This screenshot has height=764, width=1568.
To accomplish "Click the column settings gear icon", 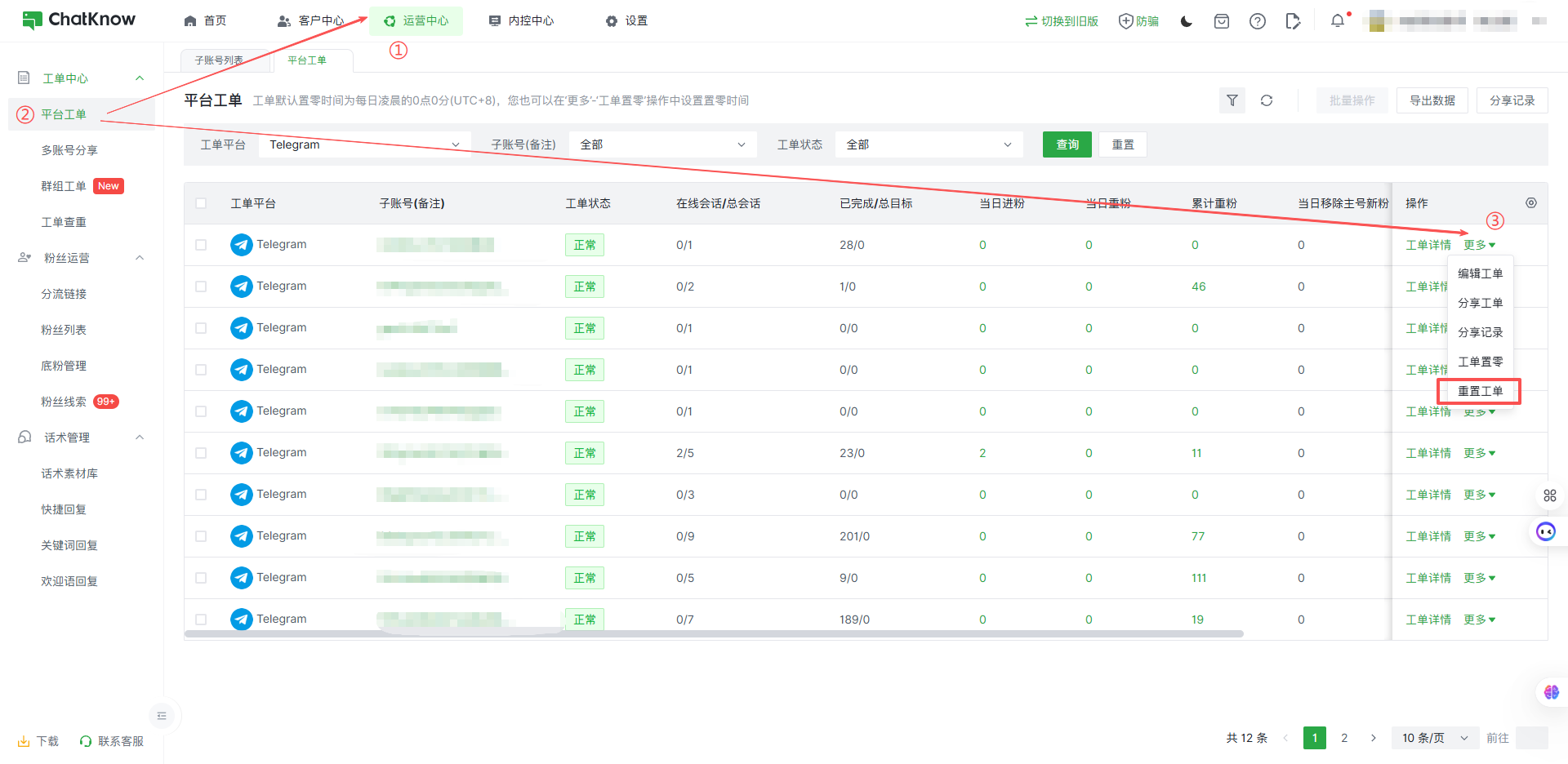I will 1530,203.
